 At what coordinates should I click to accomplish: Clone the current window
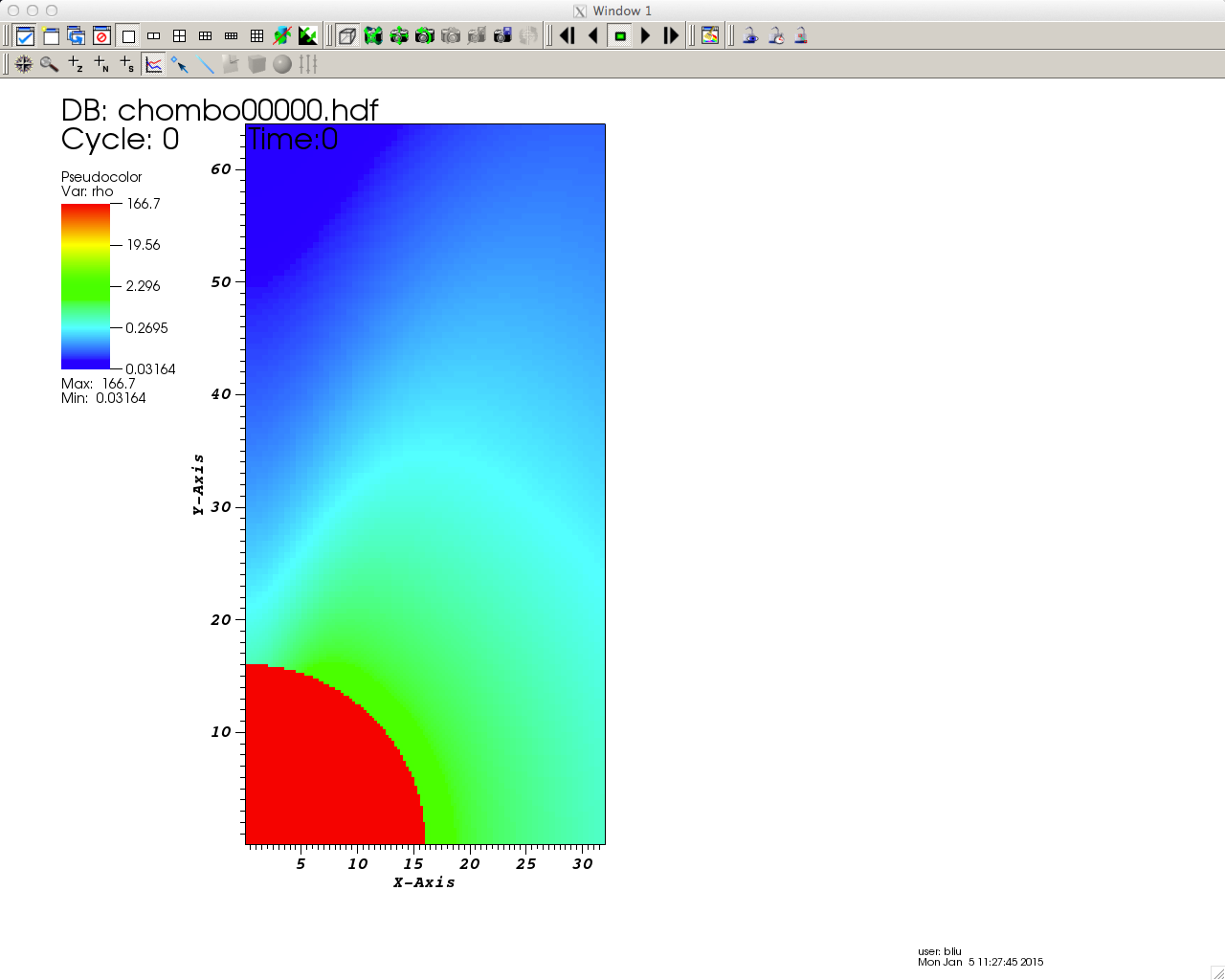77,36
